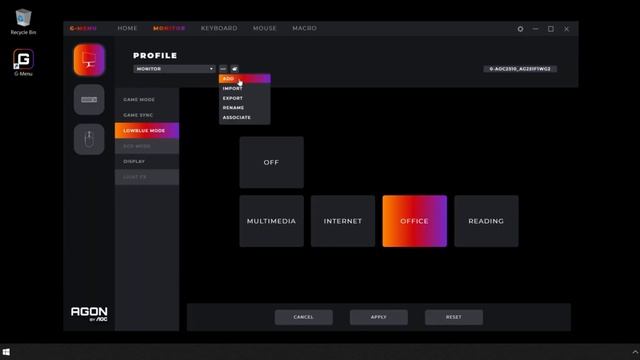Open the GAME SYNC section
Screen dimensions: 640x360
(x=147, y=115)
